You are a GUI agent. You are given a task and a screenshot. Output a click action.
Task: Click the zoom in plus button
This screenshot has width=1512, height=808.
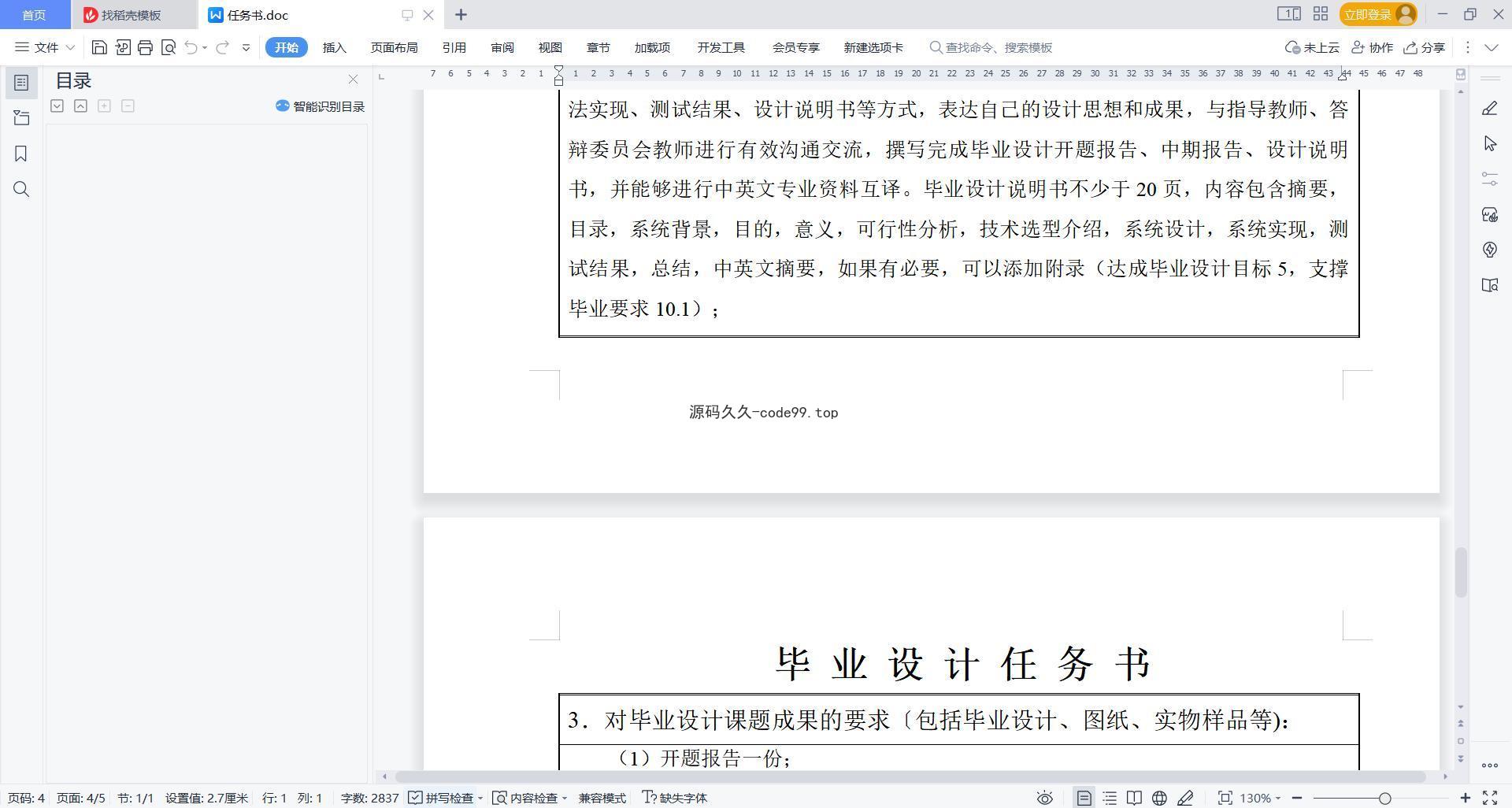1465,798
